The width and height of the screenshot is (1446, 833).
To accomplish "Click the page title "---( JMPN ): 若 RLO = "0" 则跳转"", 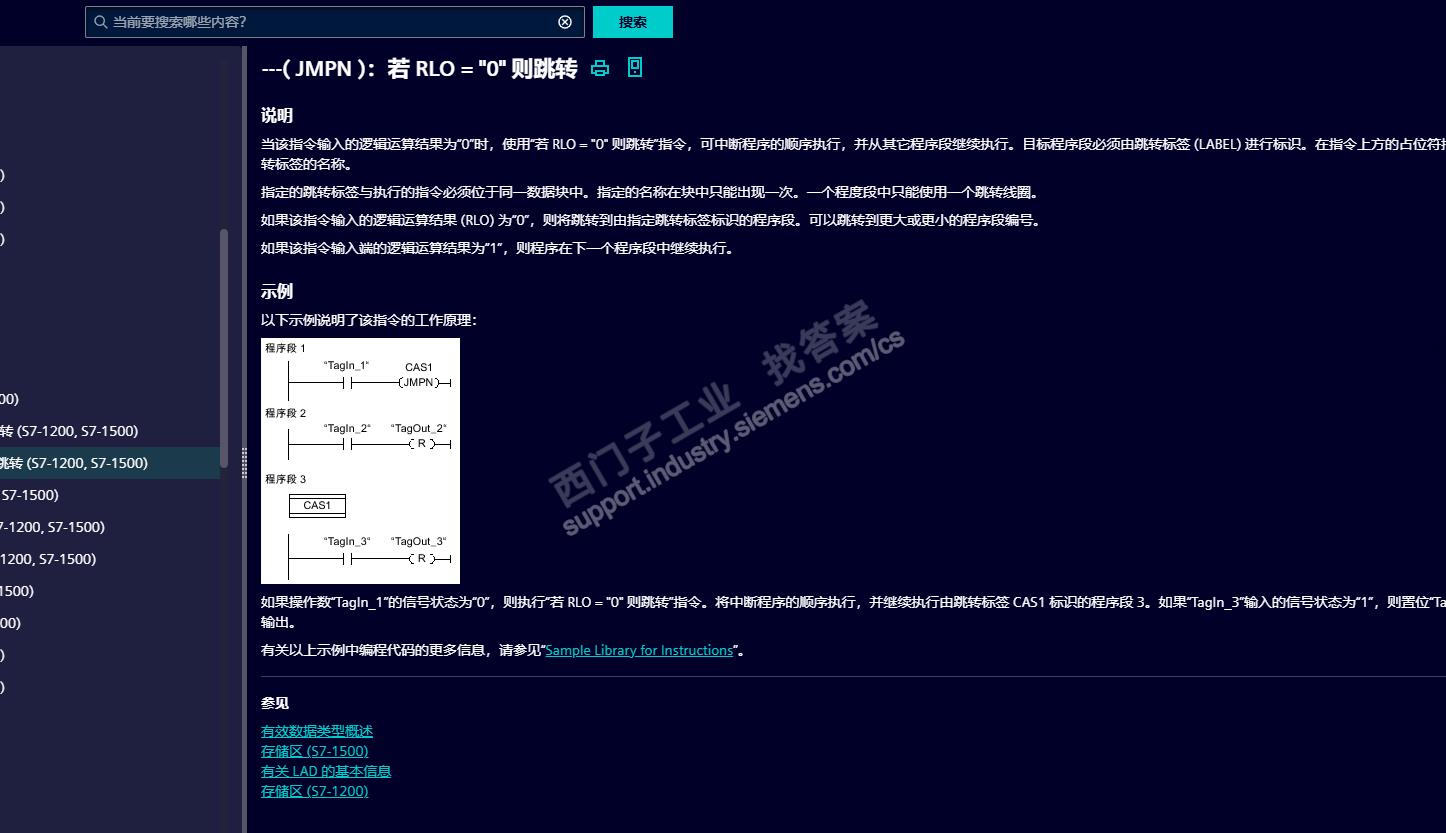I will click(419, 69).
